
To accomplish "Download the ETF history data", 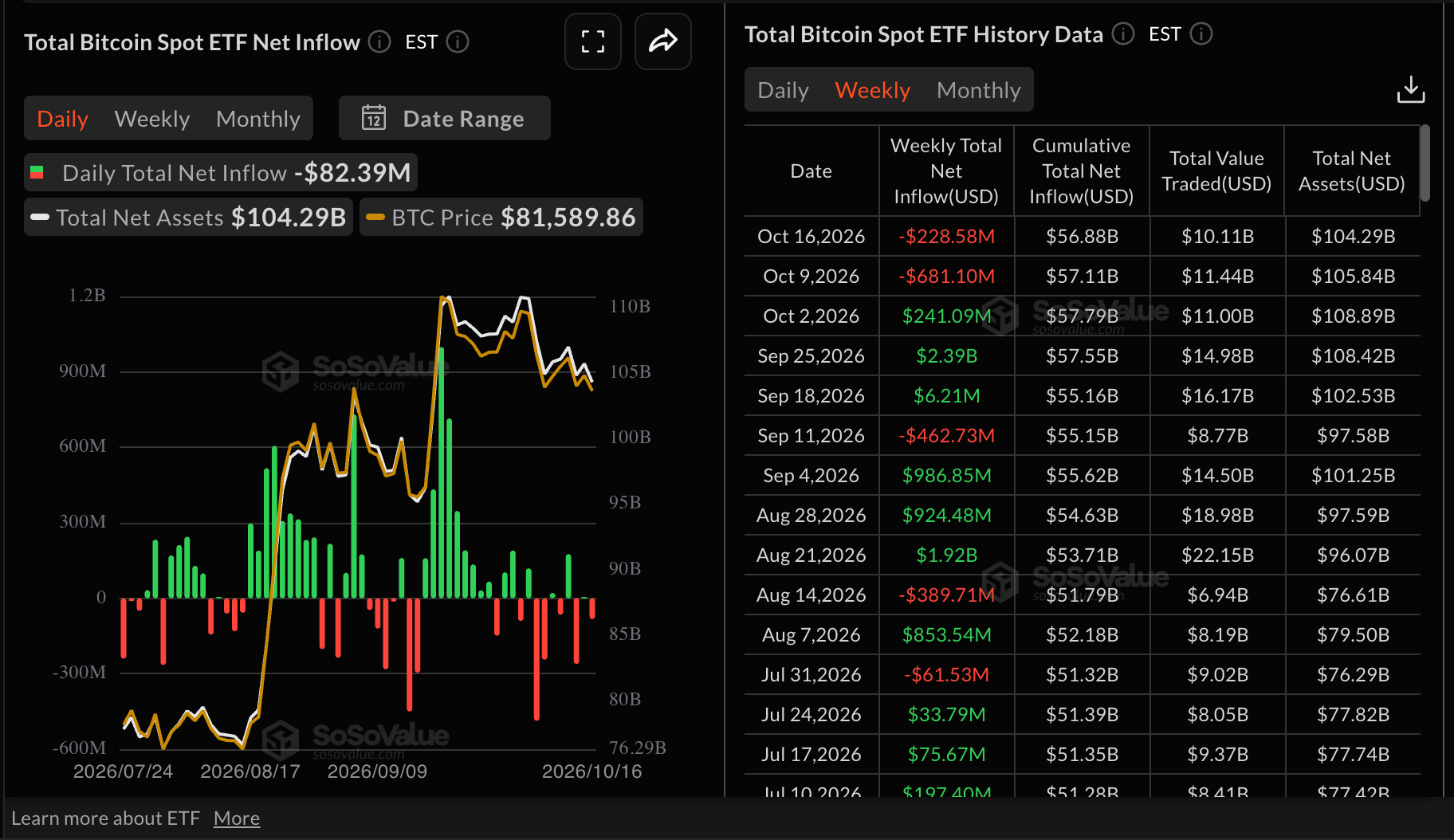I will coord(1410,89).
